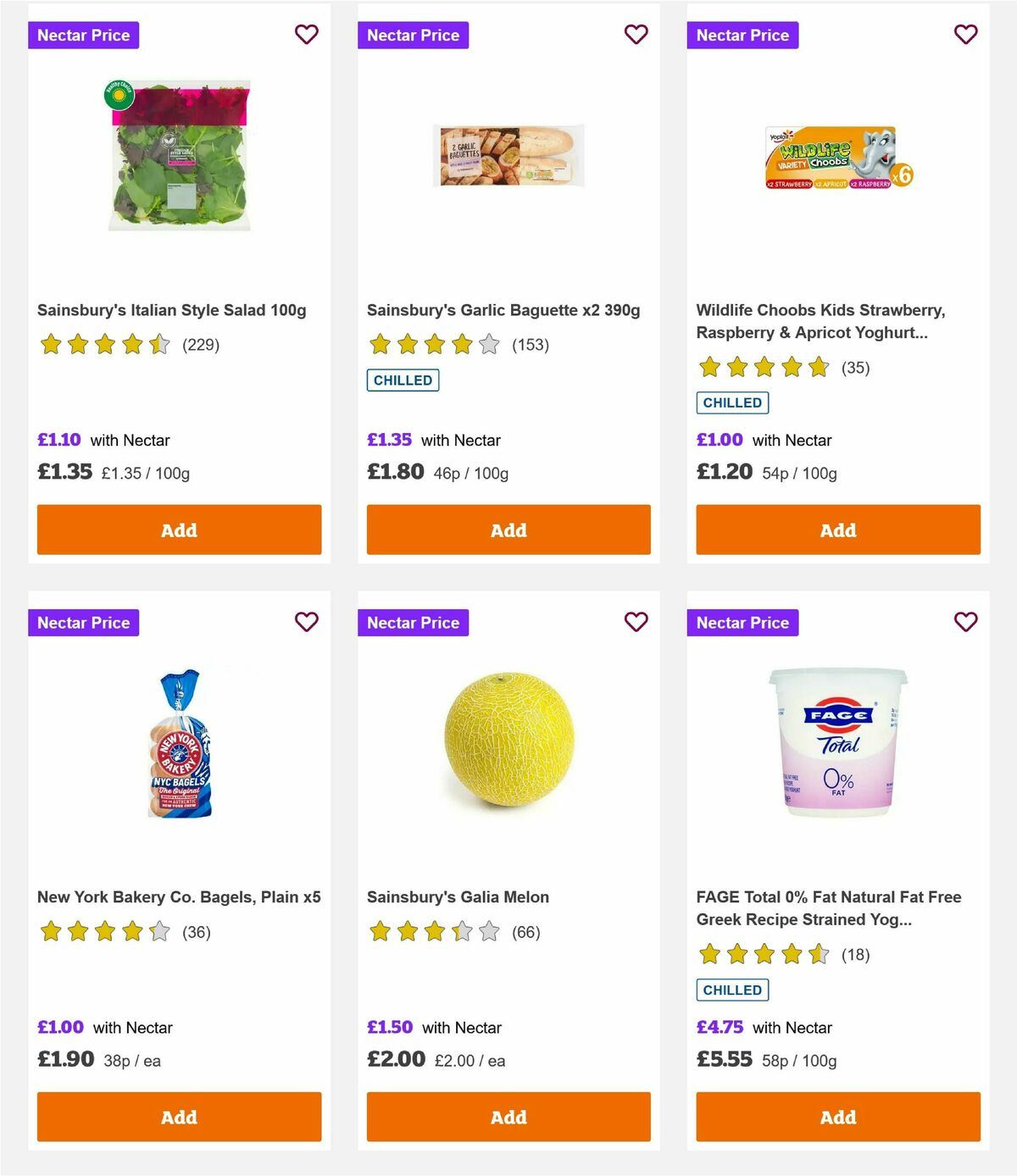
Task: Favourite the Wildlife Choobs Kids Yoghurt
Action: [965, 35]
